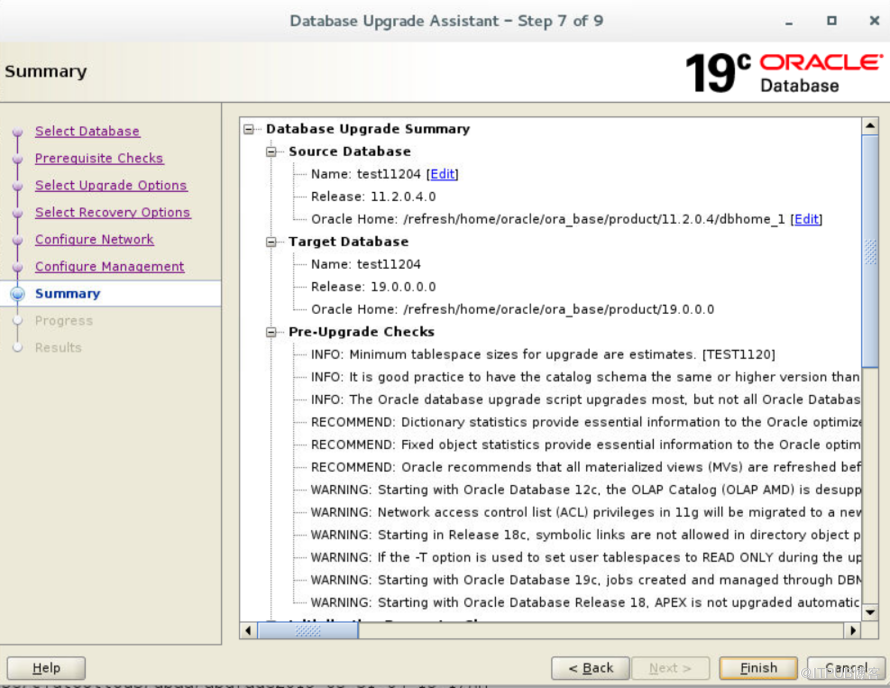
Task: Open the Configure Network step
Action: click(x=94, y=239)
